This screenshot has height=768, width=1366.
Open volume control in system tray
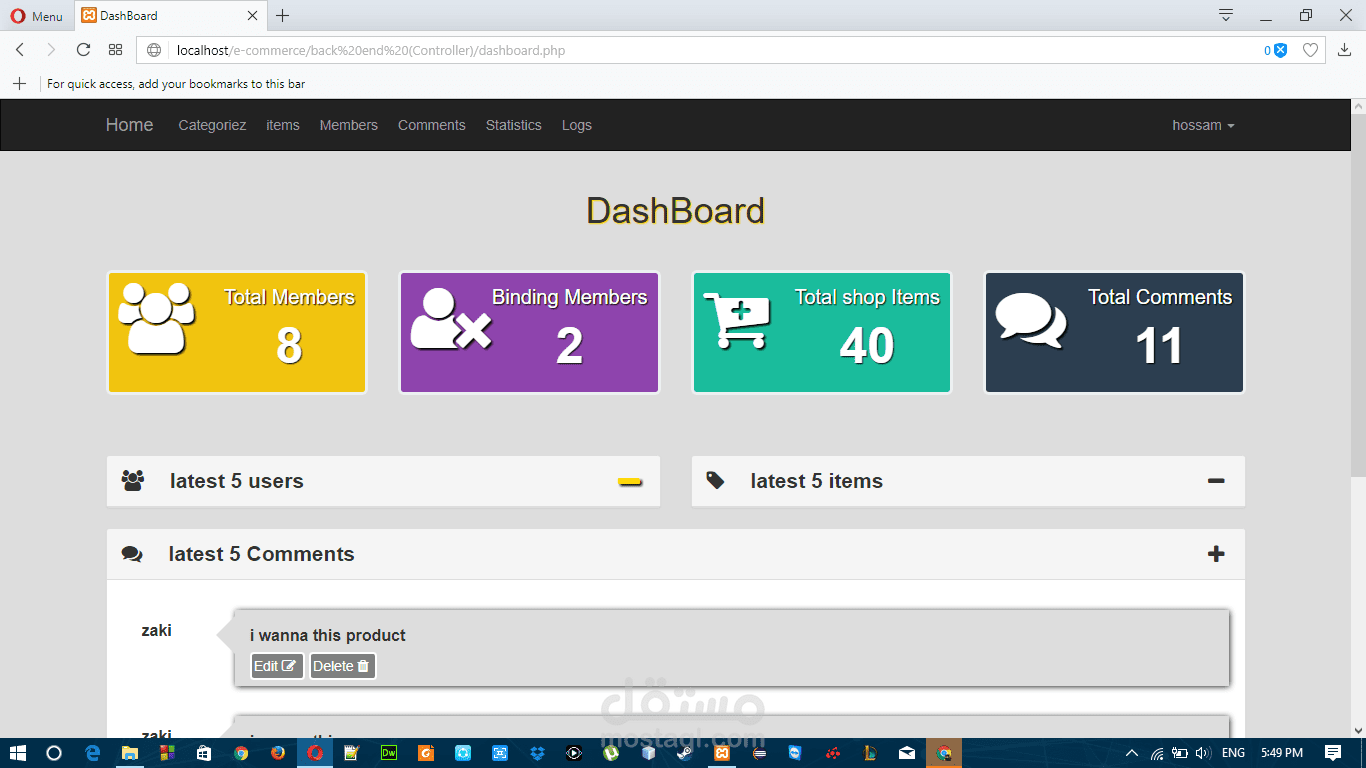(x=1203, y=753)
